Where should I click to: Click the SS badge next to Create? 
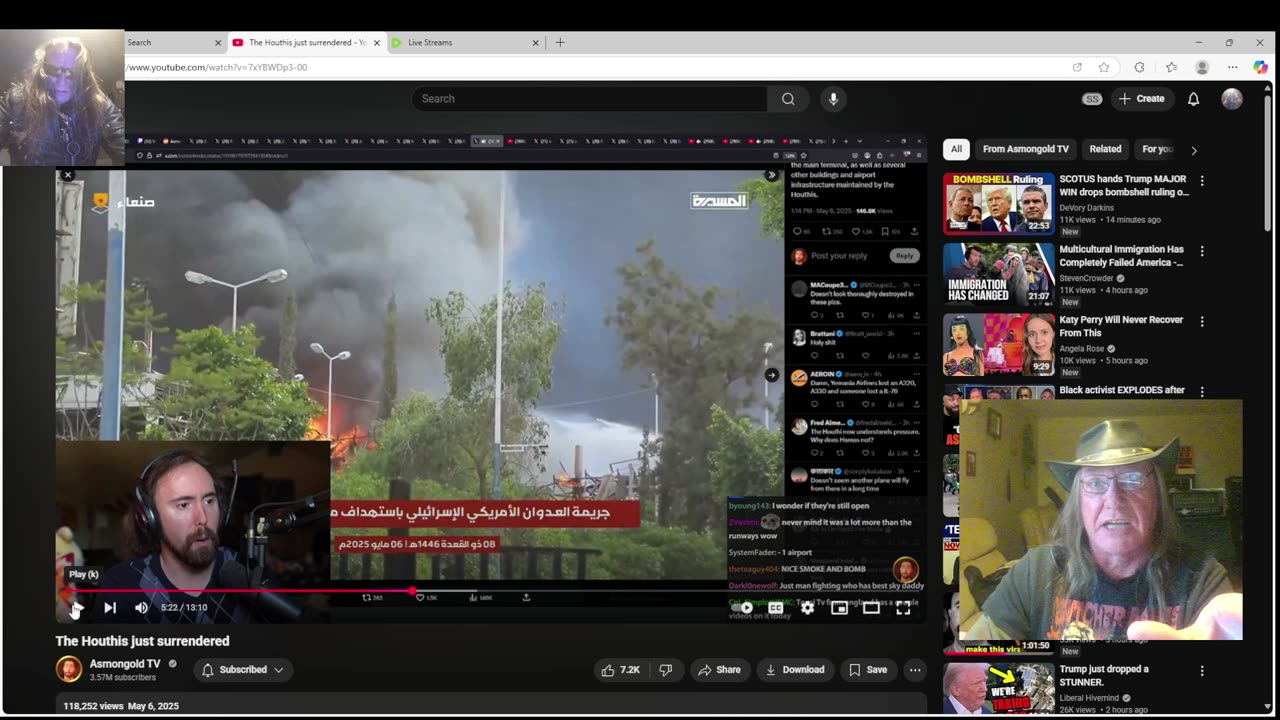[x=1092, y=99]
